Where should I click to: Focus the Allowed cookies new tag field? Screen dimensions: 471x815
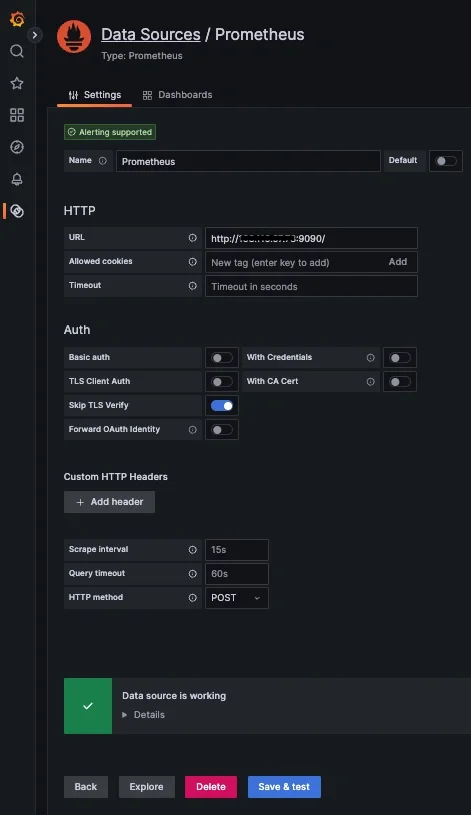pos(294,262)
